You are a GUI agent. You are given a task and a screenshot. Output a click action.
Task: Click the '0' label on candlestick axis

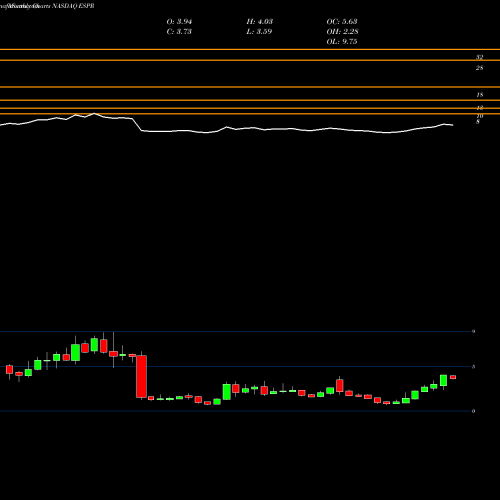[473, 411]
